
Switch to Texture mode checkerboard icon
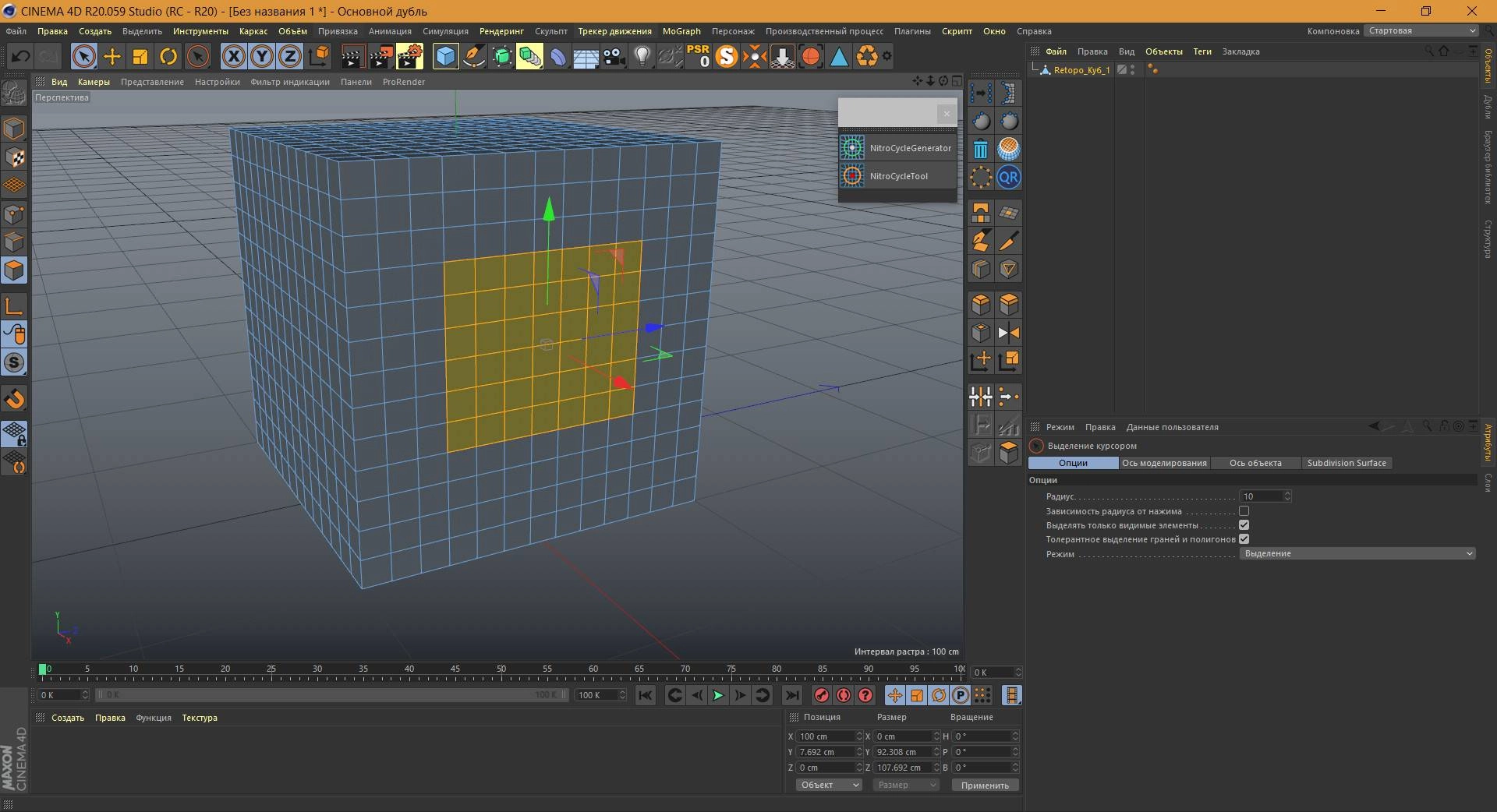point(14,157)
